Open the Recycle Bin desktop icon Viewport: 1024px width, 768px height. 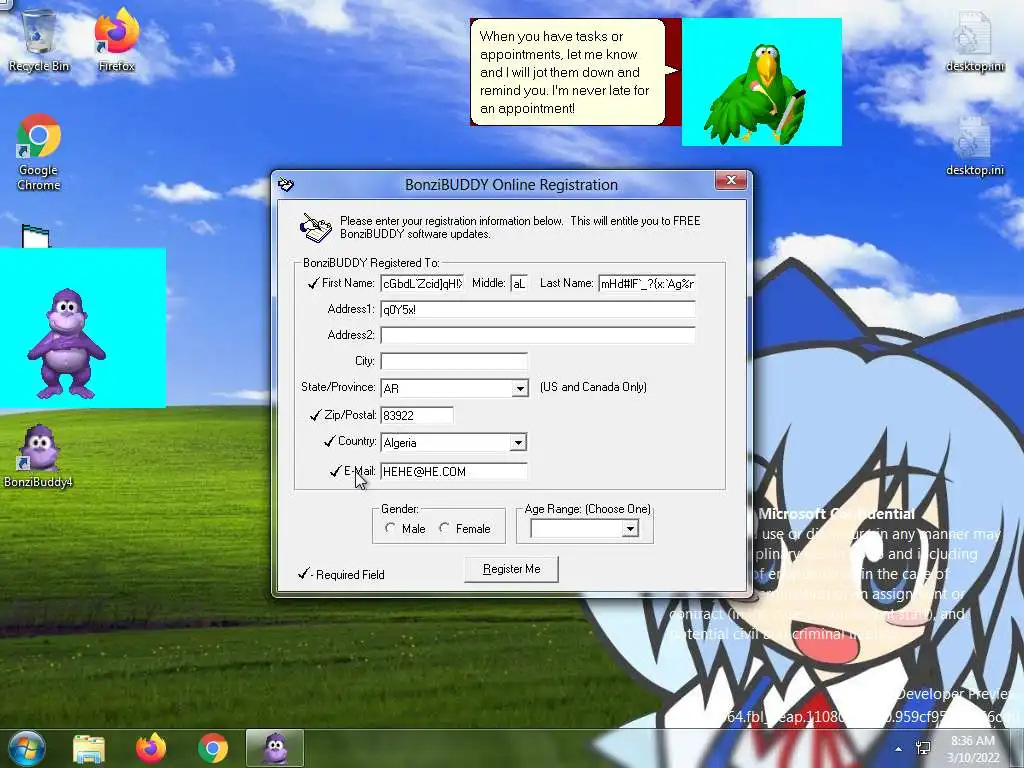[x=39, y=39]
